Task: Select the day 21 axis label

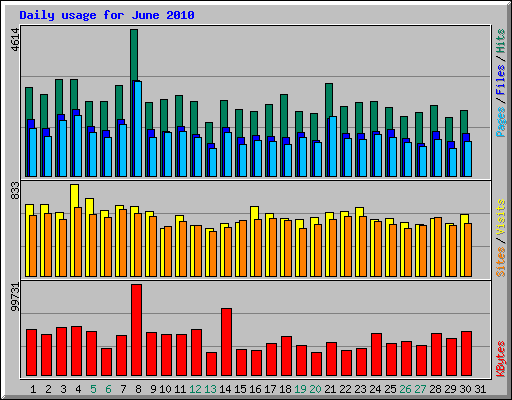Action: click(x=330, y=389)
